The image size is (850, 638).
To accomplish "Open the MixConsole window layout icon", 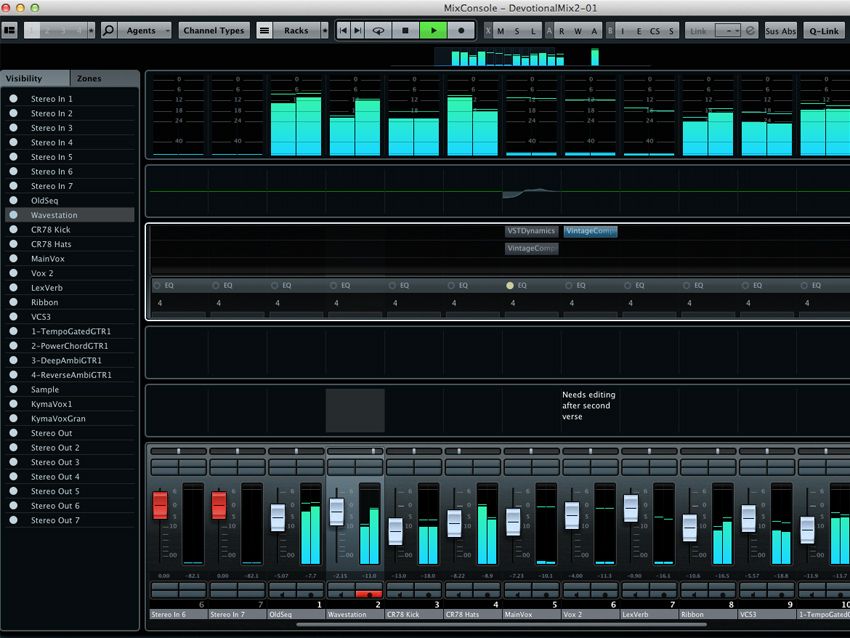I will pos(11,30).
